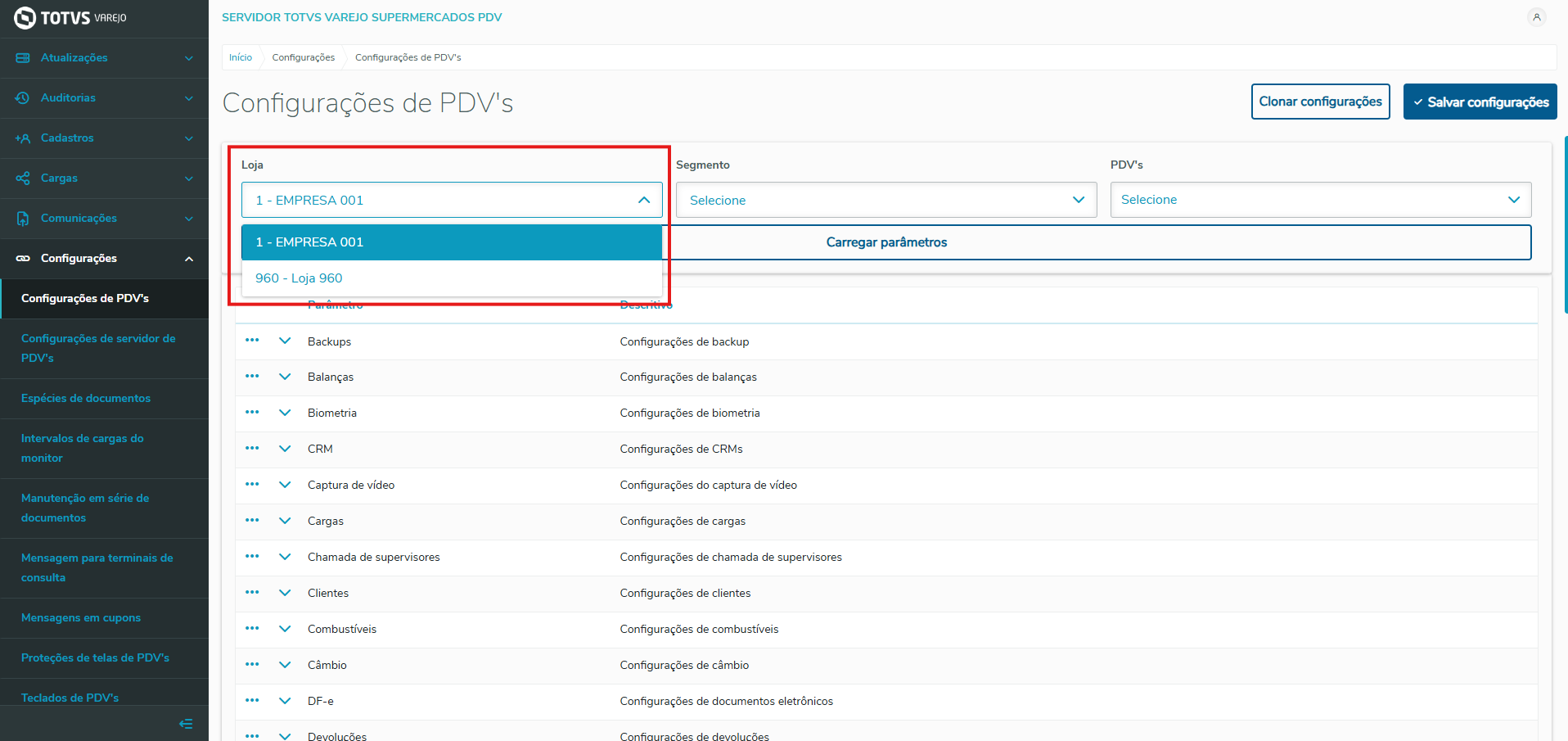Open the three-dot menu for Backups

(252, 341)
